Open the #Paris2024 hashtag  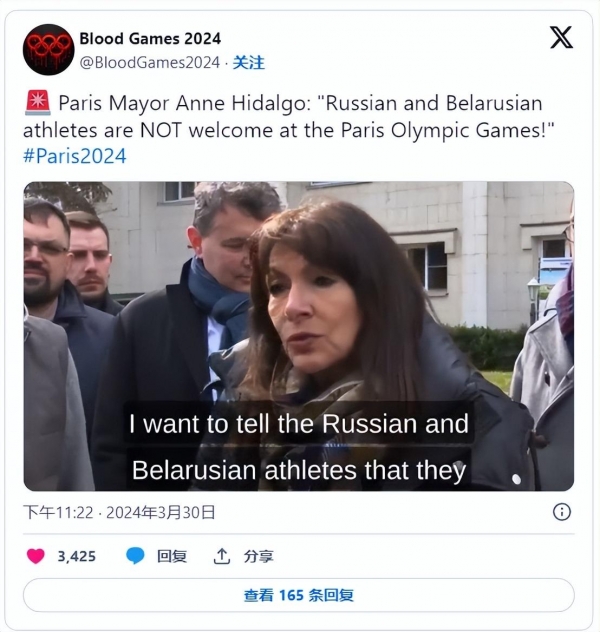tap(75, 156)
